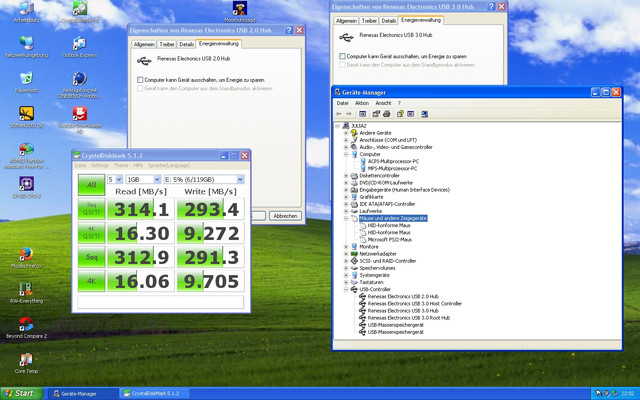The image size is (640, 400).
Task: Click the help question-mark toolbar icon in Geräte-Manager
Action: (x=400, y=114)
